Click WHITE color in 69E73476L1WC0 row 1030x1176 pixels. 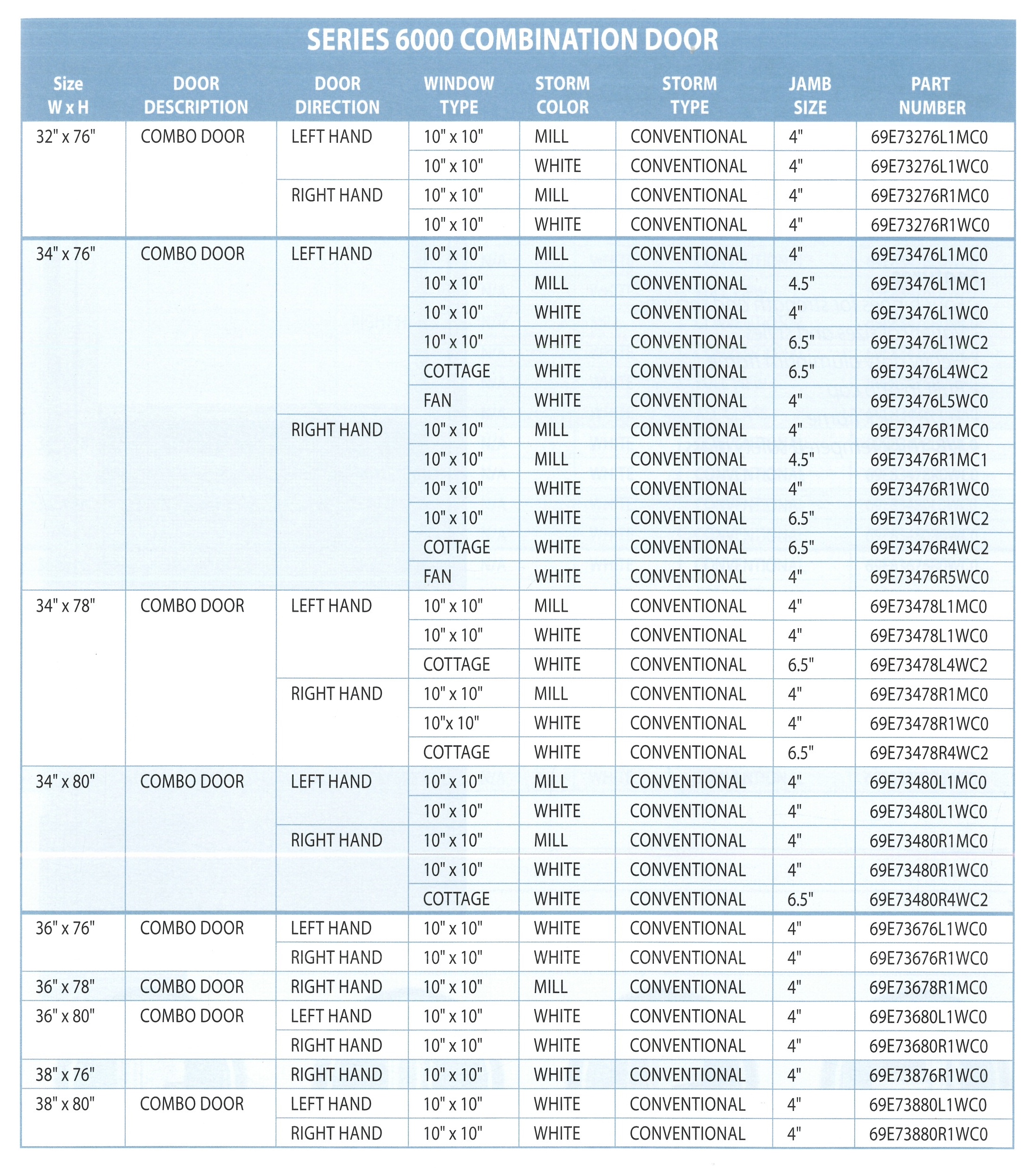557,313
